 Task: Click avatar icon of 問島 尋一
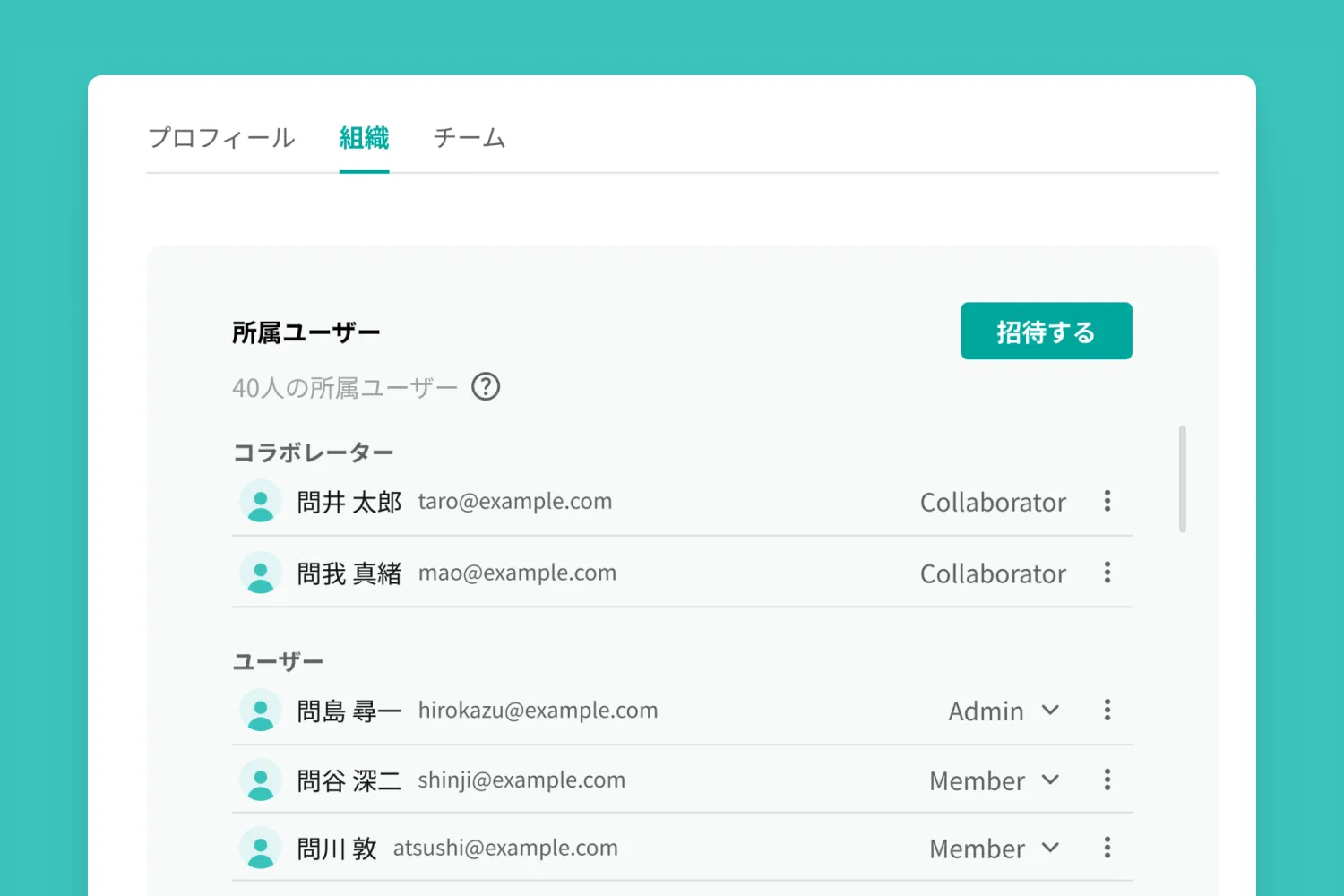261,711
